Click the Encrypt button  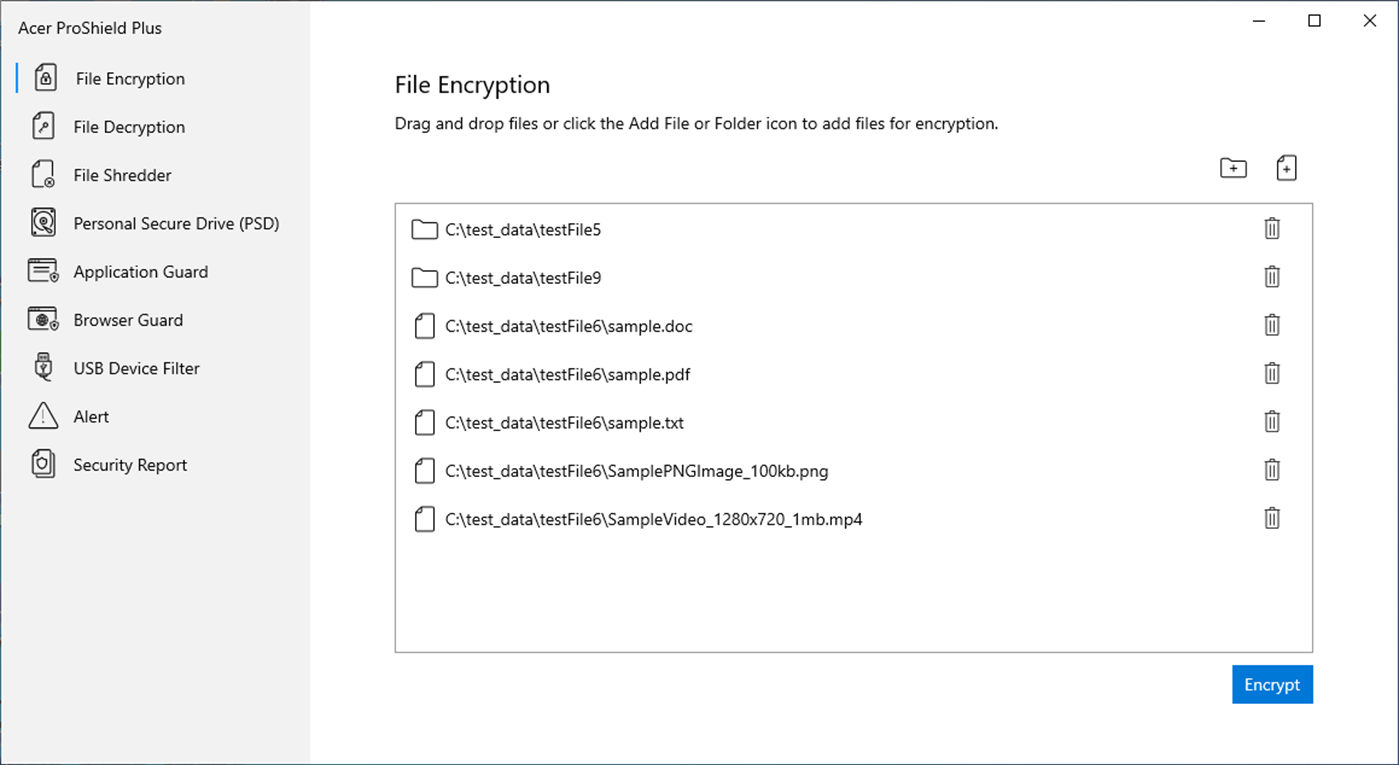[x=1272, y=684]
